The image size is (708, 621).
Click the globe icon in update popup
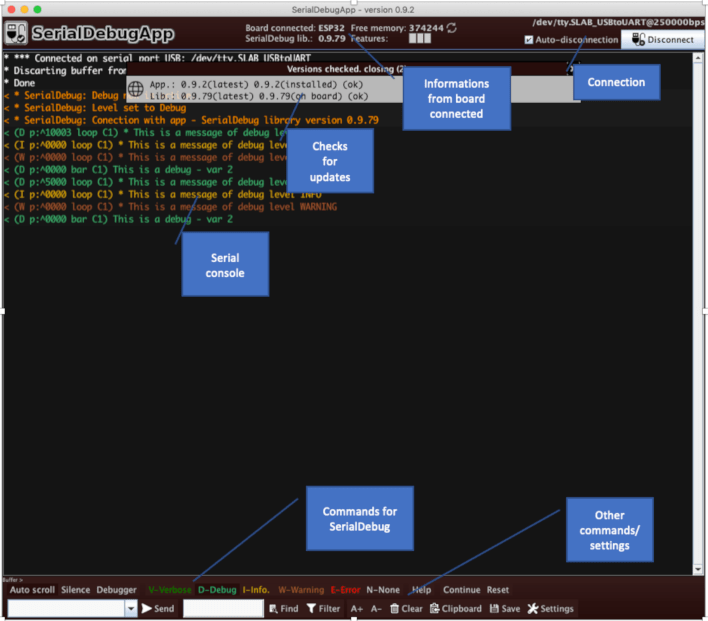click(136, 89)
